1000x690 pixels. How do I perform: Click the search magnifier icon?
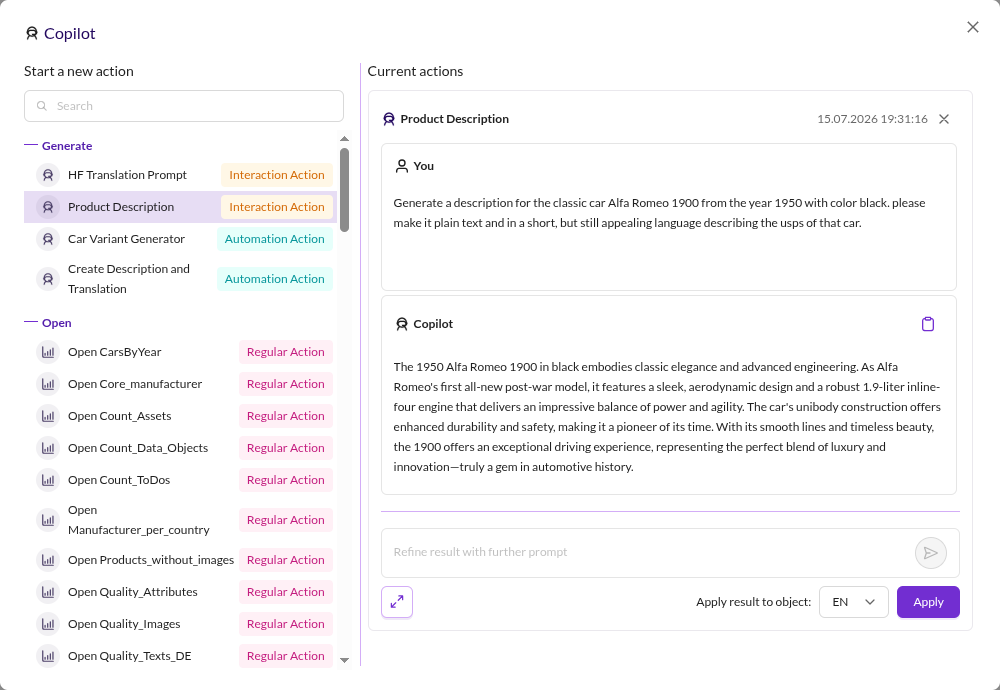42,106
